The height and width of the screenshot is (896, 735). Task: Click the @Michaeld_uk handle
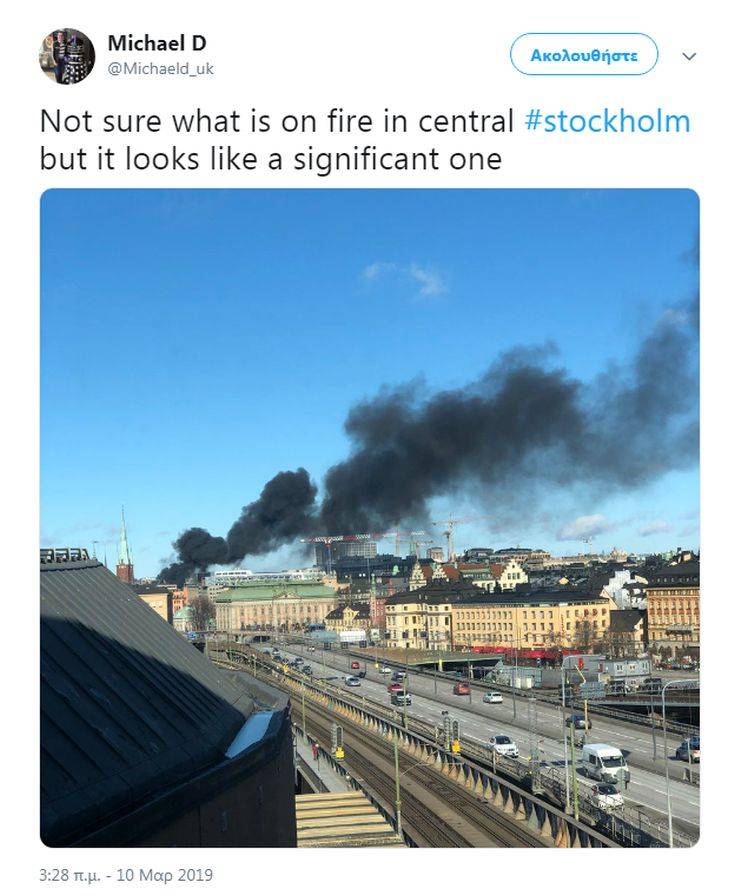click(x=160, y=69)
